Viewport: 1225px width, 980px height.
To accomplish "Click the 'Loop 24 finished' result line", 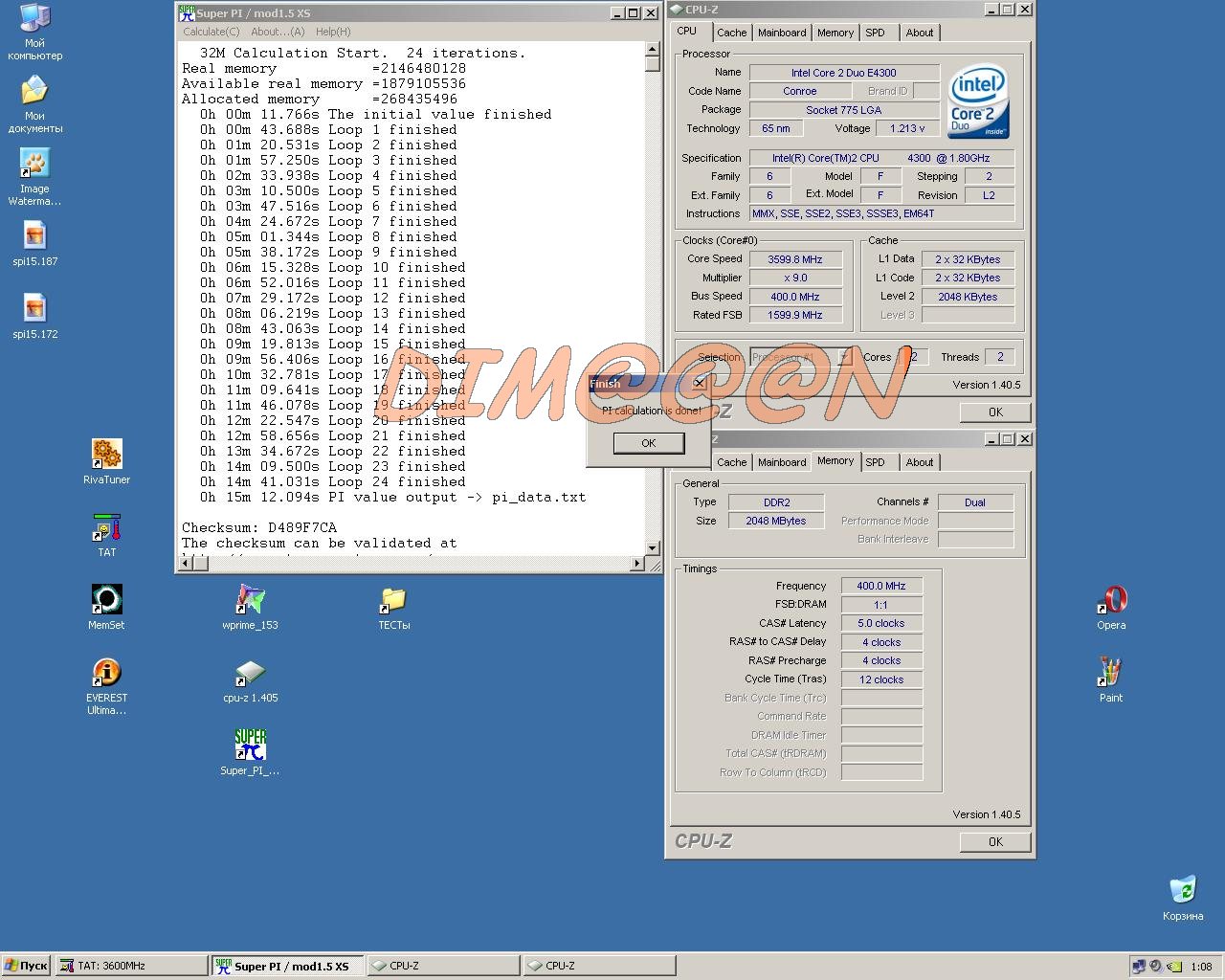I will tap(333, 481).
